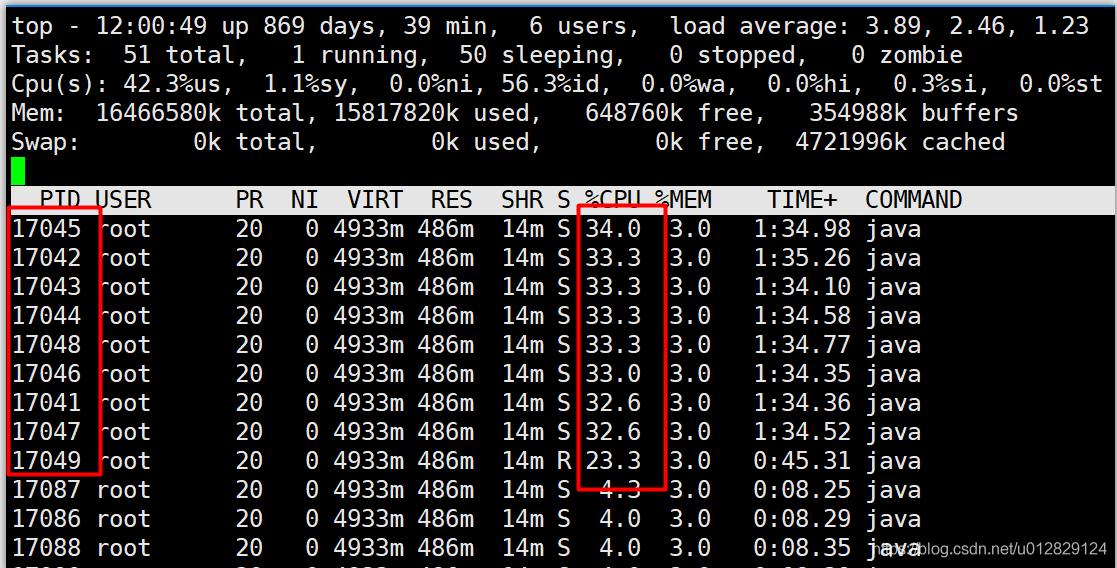The width and height of the screenshot is (1117, 568).
Task: Click the USER column header
Action: (123, 200)
